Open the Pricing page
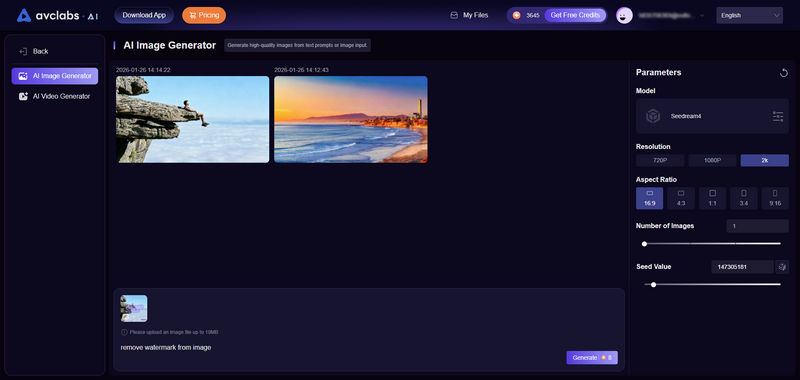Image resolution: width=800 pixels, height=380 pixels. [204, 15]
